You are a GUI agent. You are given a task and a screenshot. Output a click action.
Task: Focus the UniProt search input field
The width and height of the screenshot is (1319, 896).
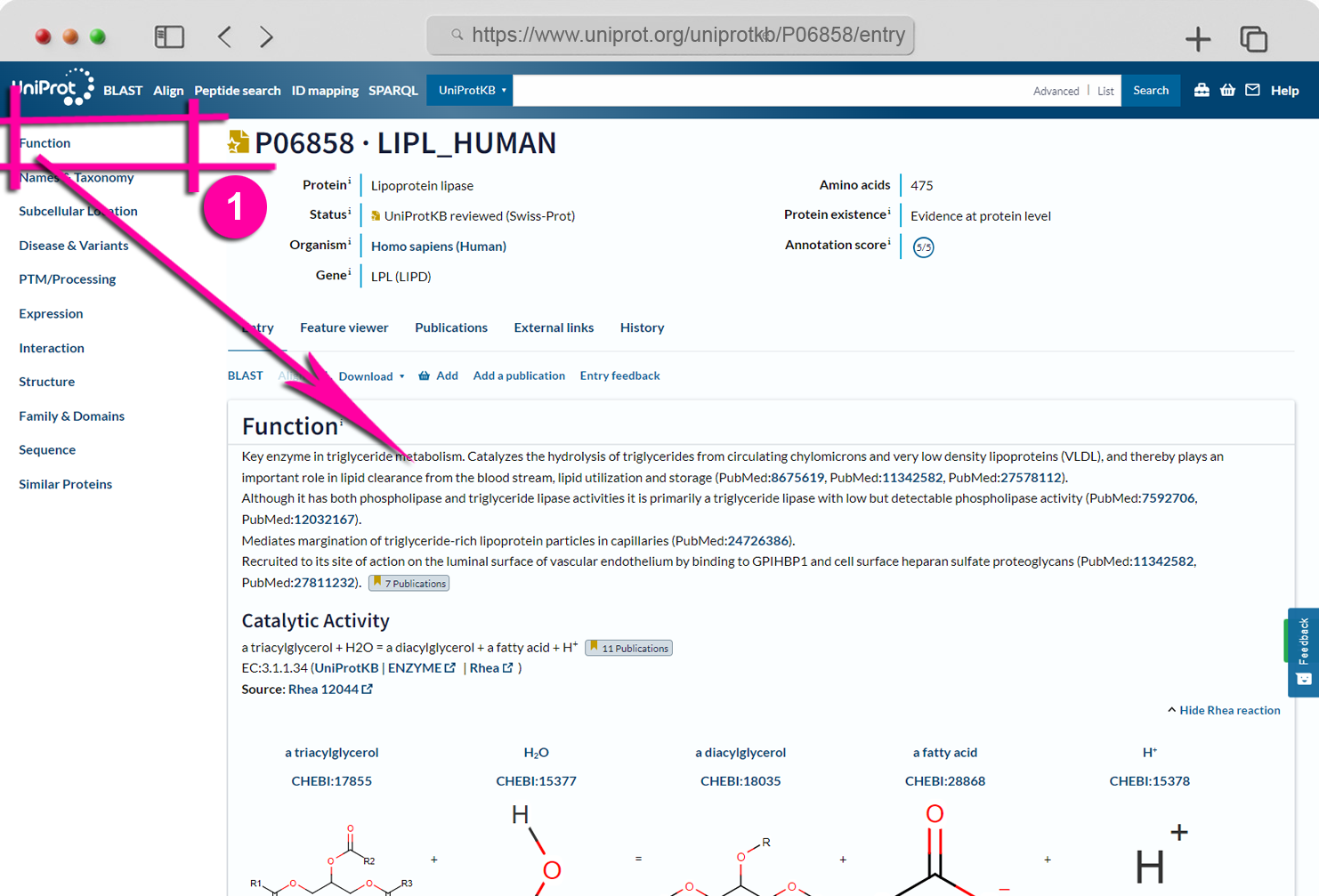[769, 90]
